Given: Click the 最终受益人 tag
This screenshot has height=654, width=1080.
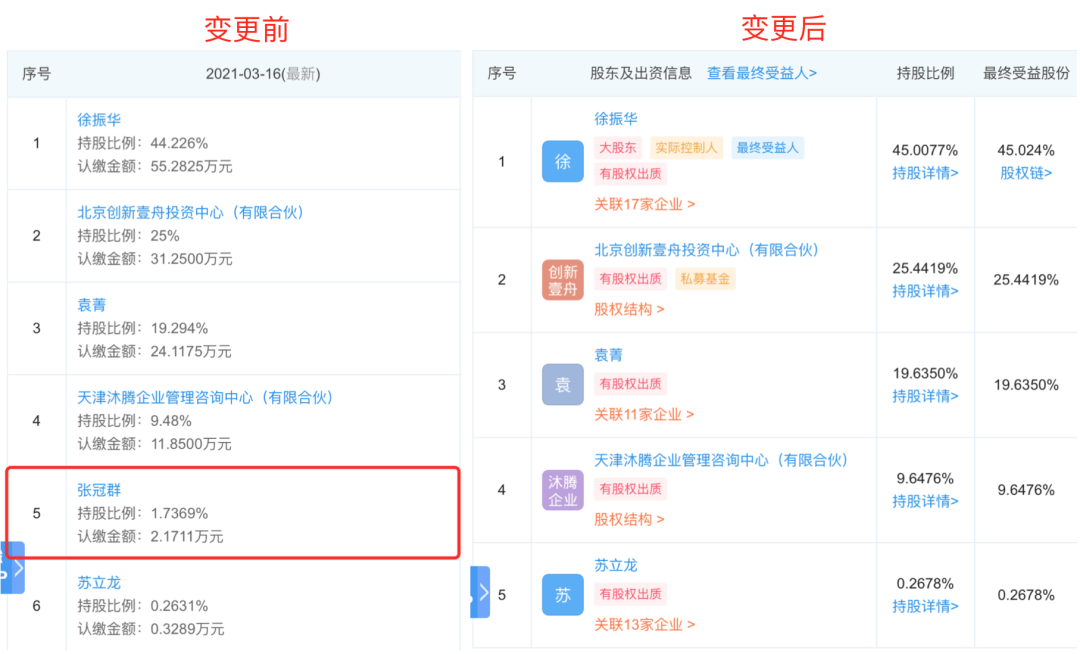Looking at the screenshot, I should point(767,148).
